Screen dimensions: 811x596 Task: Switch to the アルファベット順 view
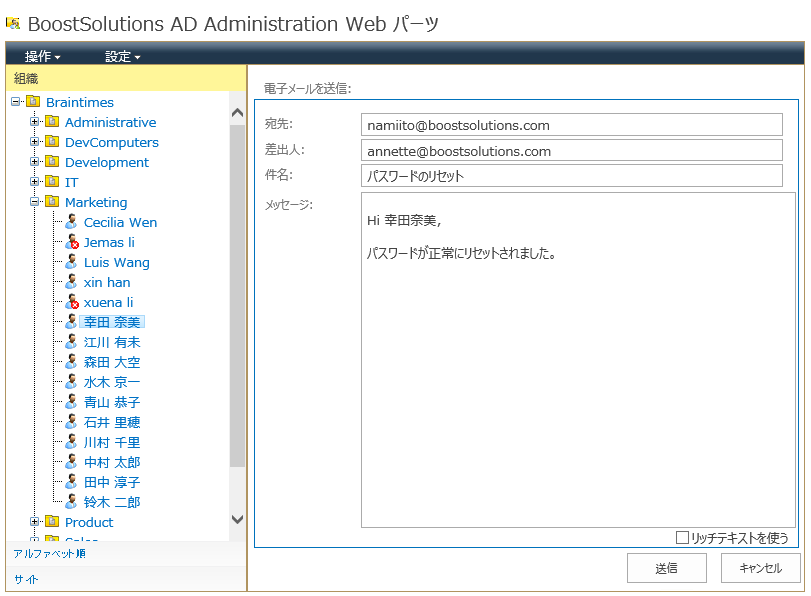pos(50,554)
